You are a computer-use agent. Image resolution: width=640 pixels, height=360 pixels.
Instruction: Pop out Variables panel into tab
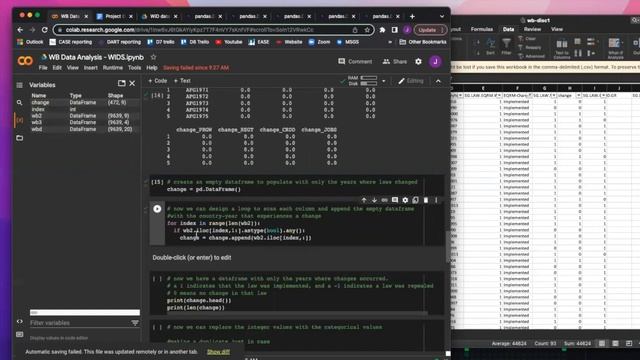pos(122,83)
